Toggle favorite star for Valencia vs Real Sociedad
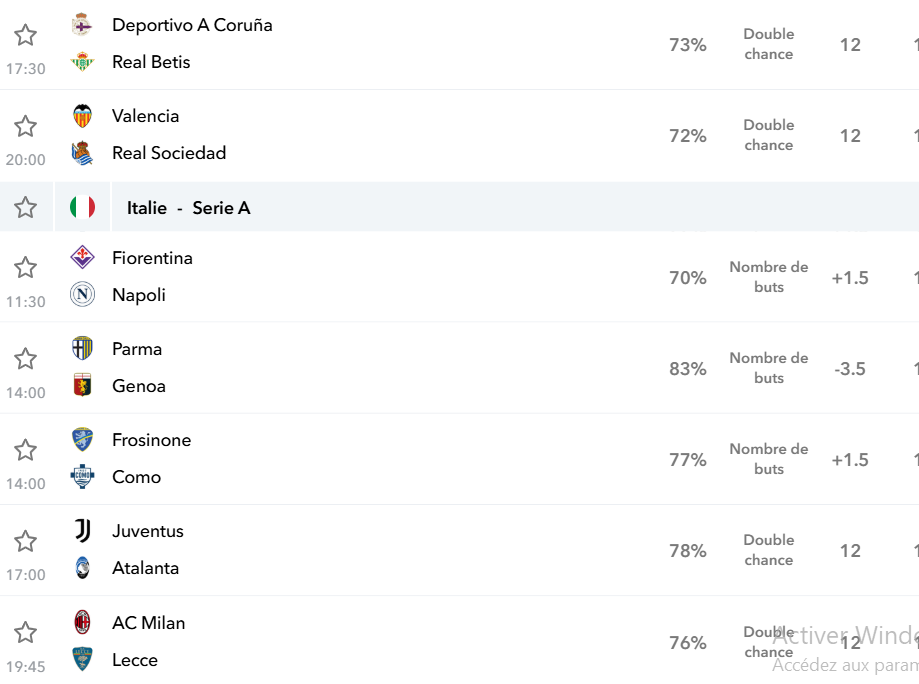Screen dimensions: 919x684 coord(25,126)
